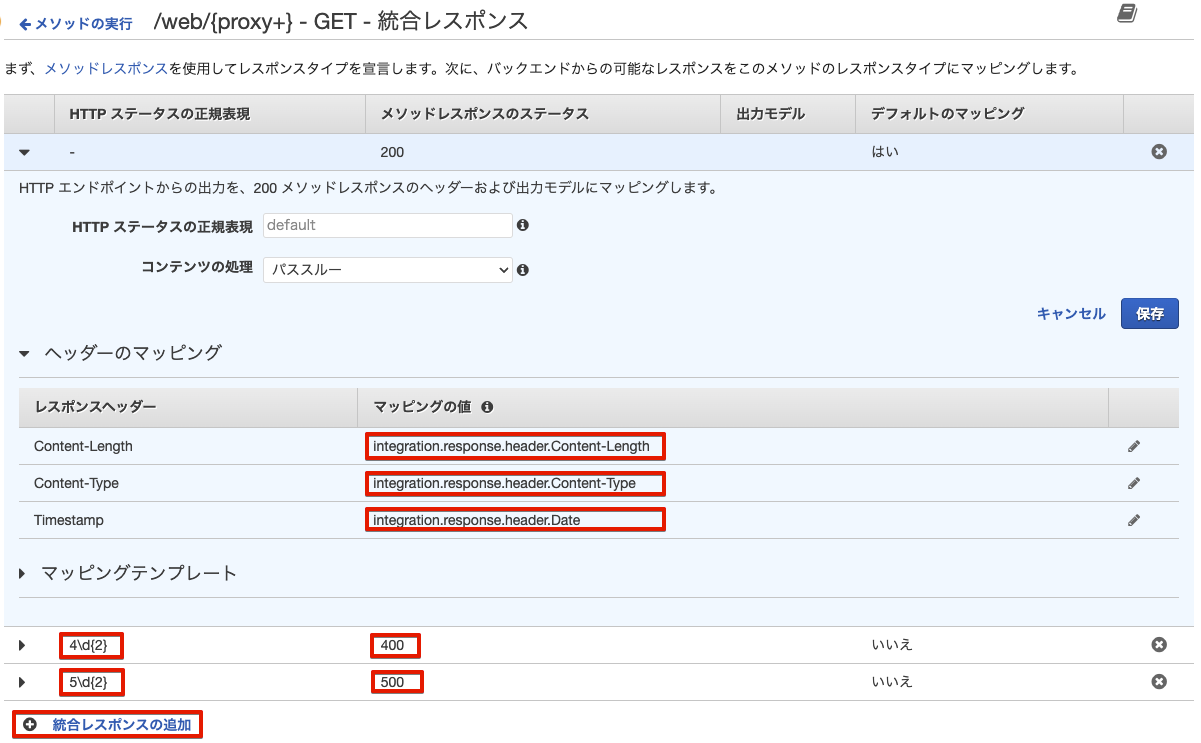This screenshot has height=743, width=1201.
Task: Edit the Content-Length header mapping value
Action: [x=1134, y=445]
